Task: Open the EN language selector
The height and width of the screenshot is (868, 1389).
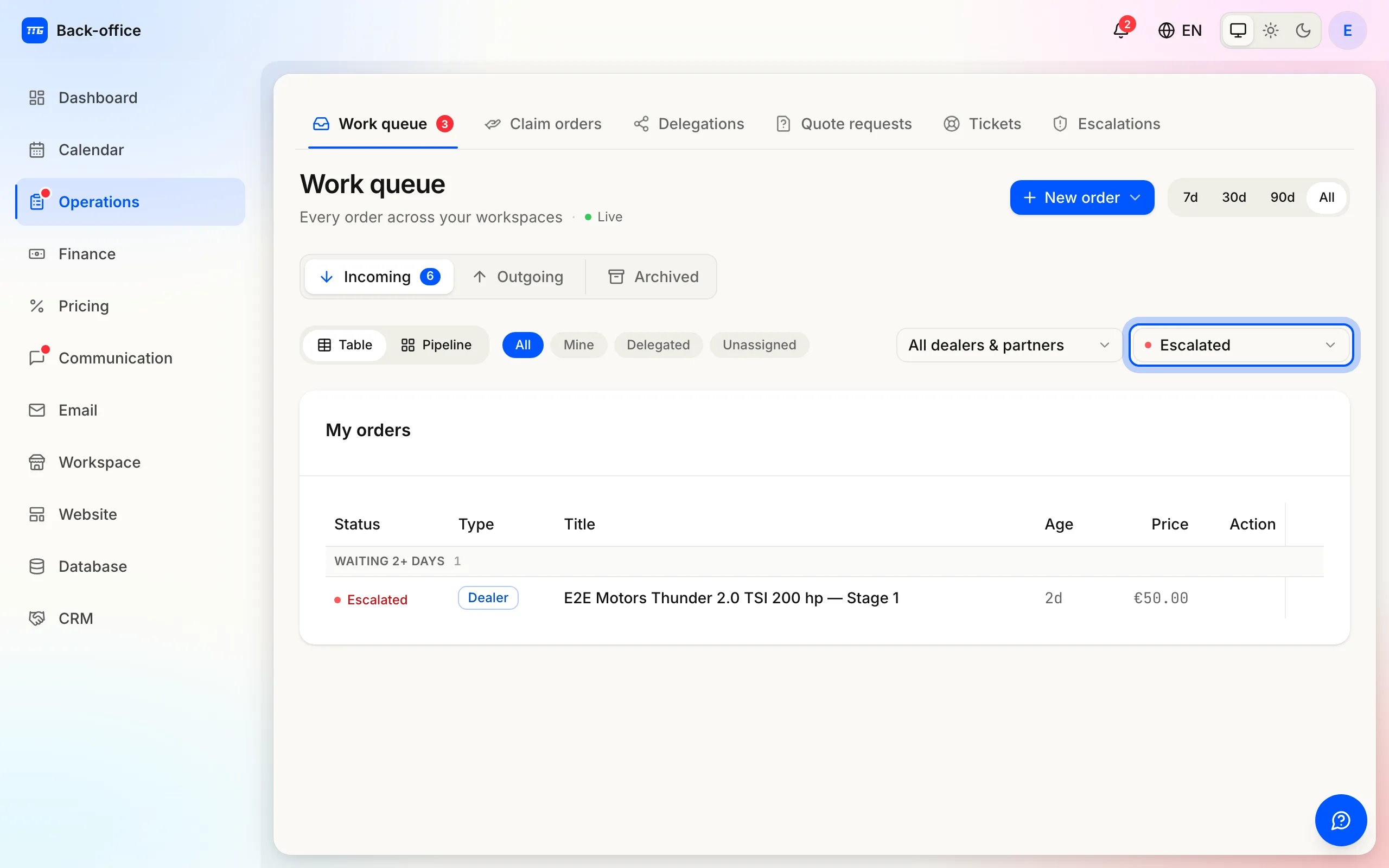Action: (1180, 30)
